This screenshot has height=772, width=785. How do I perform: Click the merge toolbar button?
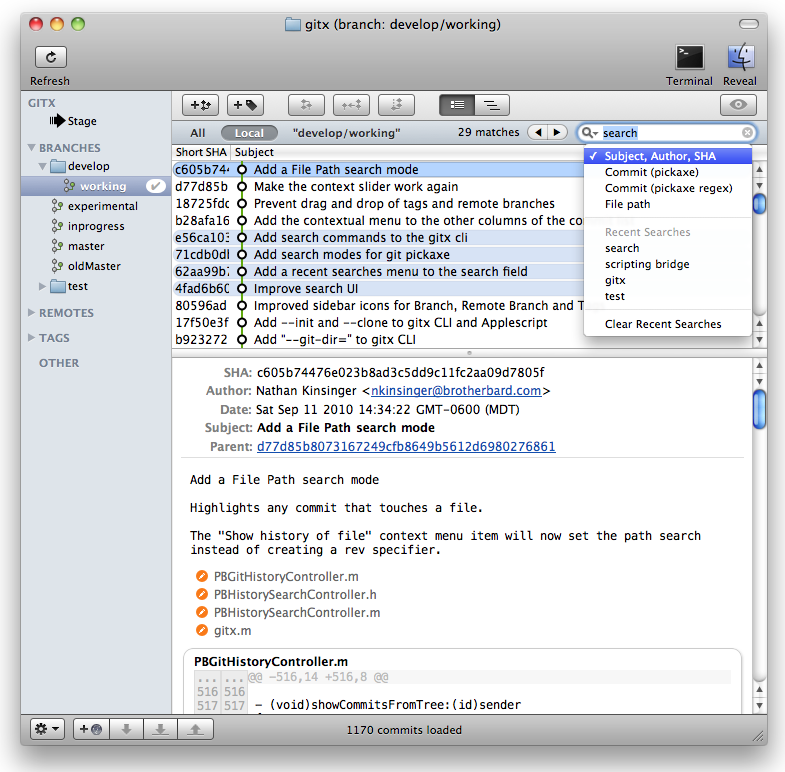[x=306, y=105]
